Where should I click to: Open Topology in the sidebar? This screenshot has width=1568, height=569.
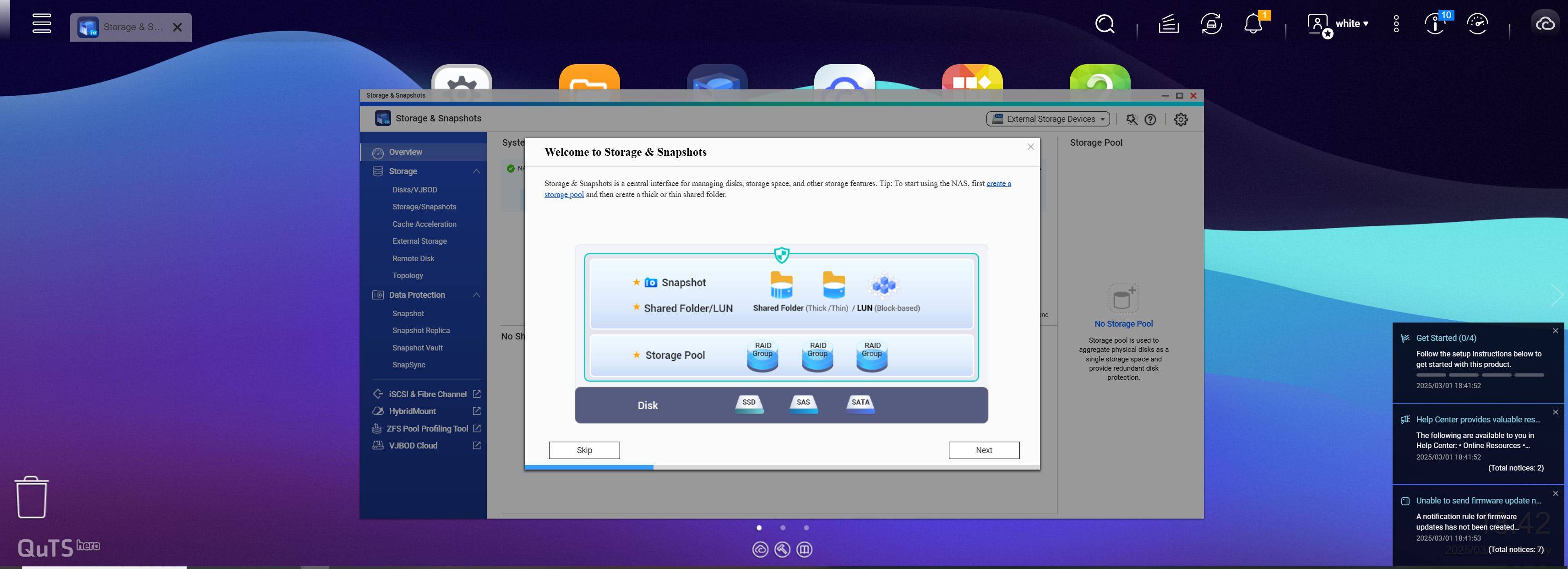pyautogui.click(x=408, y=276)
